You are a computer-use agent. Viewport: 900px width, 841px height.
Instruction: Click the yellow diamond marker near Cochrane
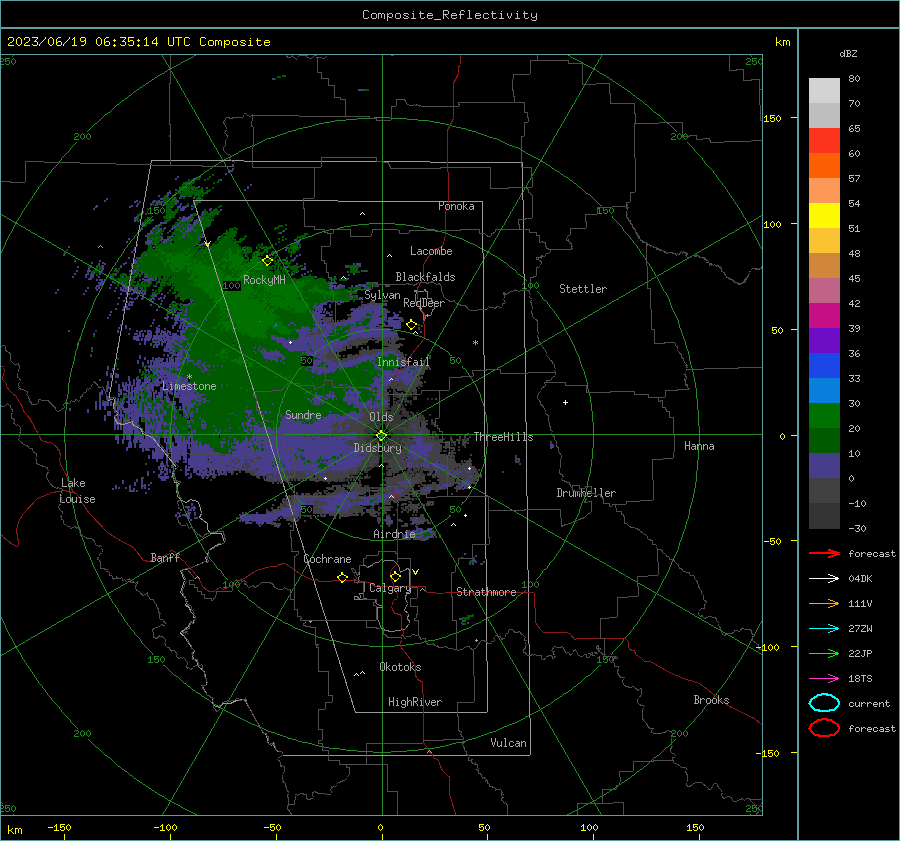coord(343,578)
